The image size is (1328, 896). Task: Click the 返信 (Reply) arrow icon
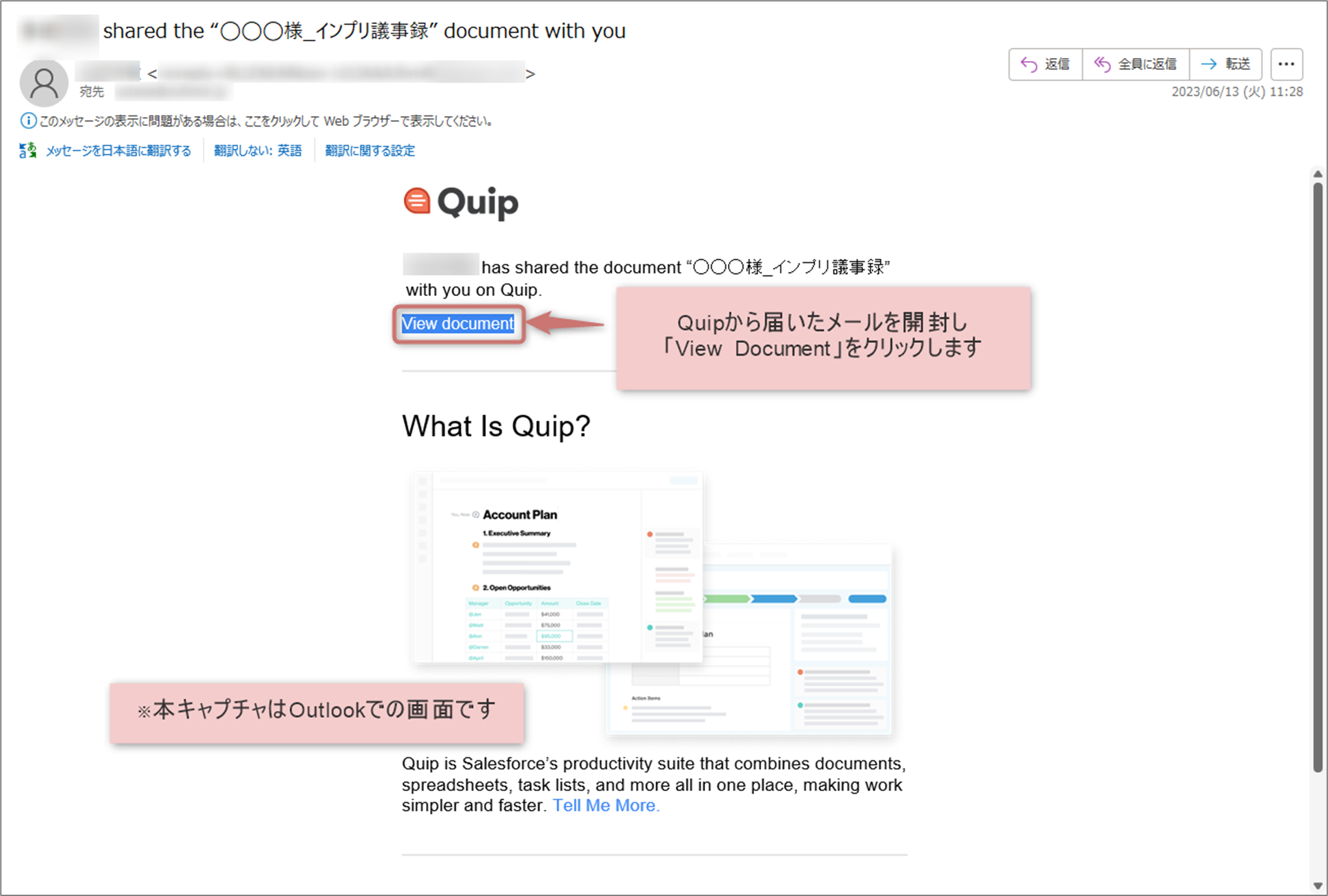pyautogui.click(x=1029, y=64)
